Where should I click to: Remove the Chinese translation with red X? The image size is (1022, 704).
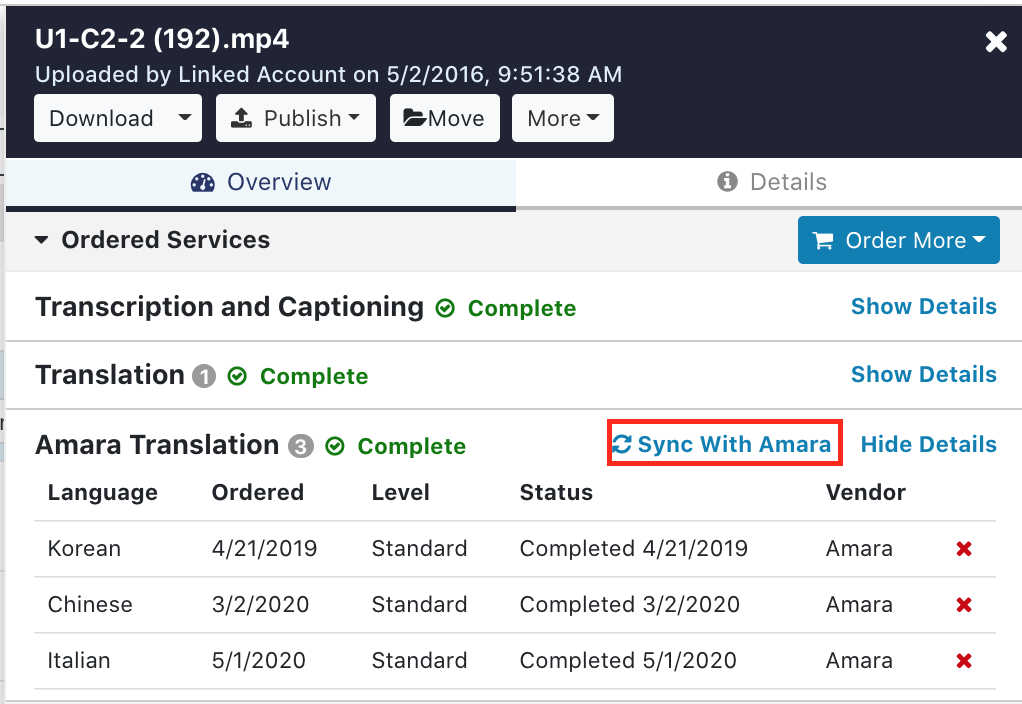click(x=964, y=605)
